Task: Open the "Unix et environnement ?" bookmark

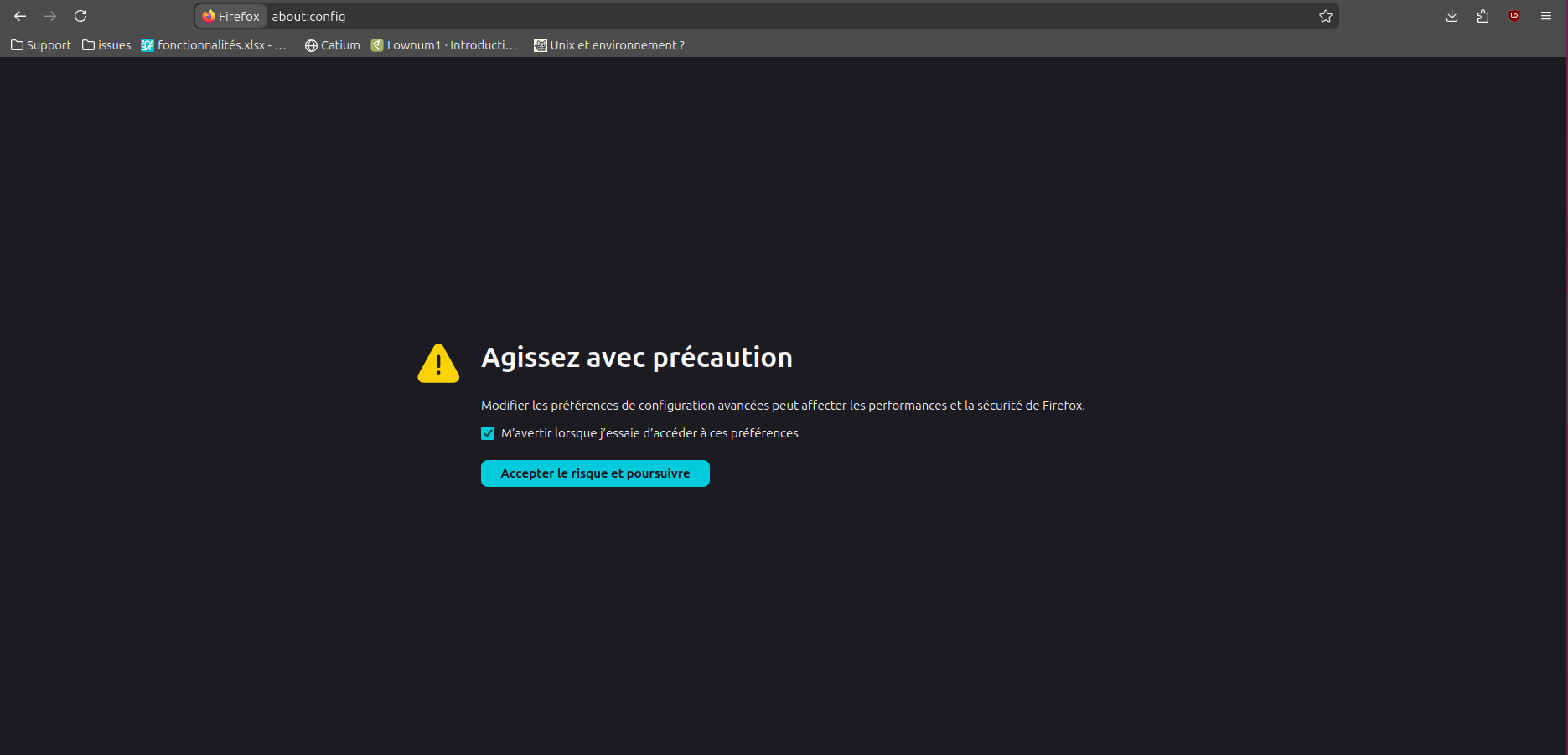Action: 609,45
